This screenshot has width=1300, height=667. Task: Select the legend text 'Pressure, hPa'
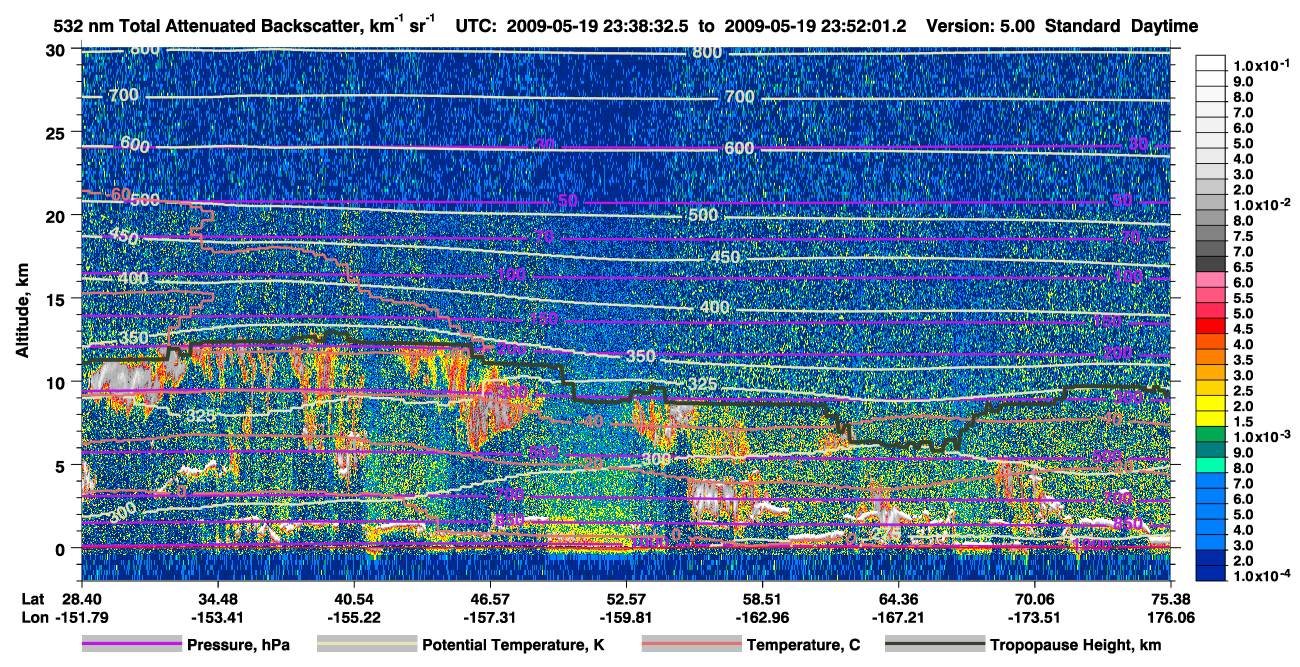[x=238, y=645]
